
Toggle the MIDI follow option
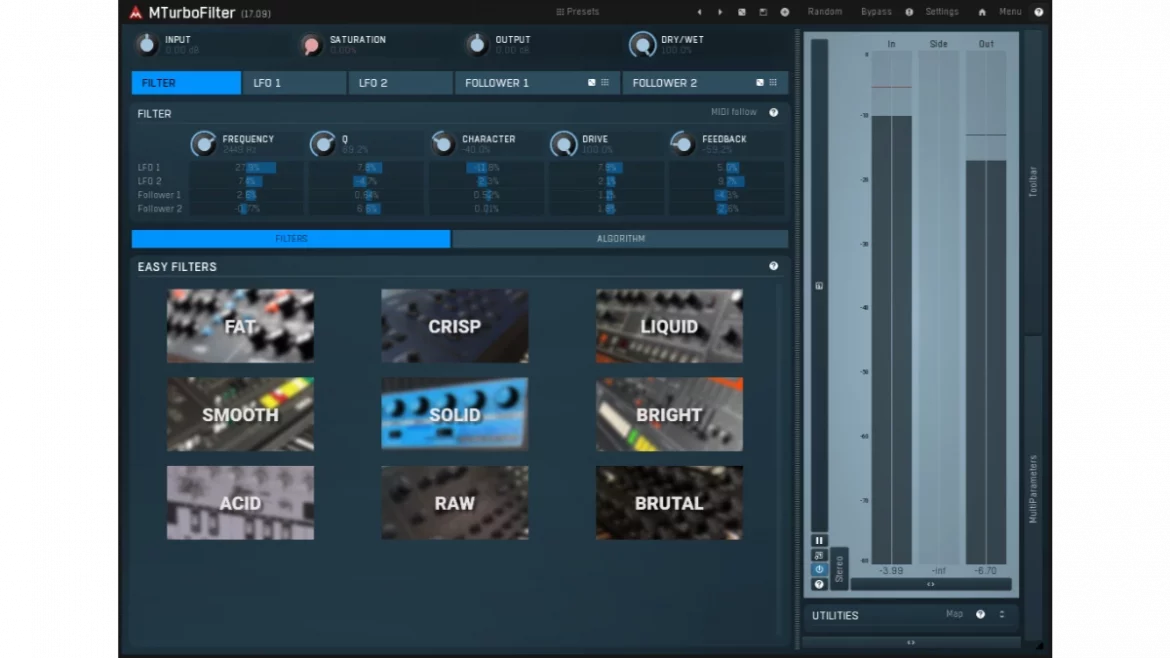click(733, 112)
